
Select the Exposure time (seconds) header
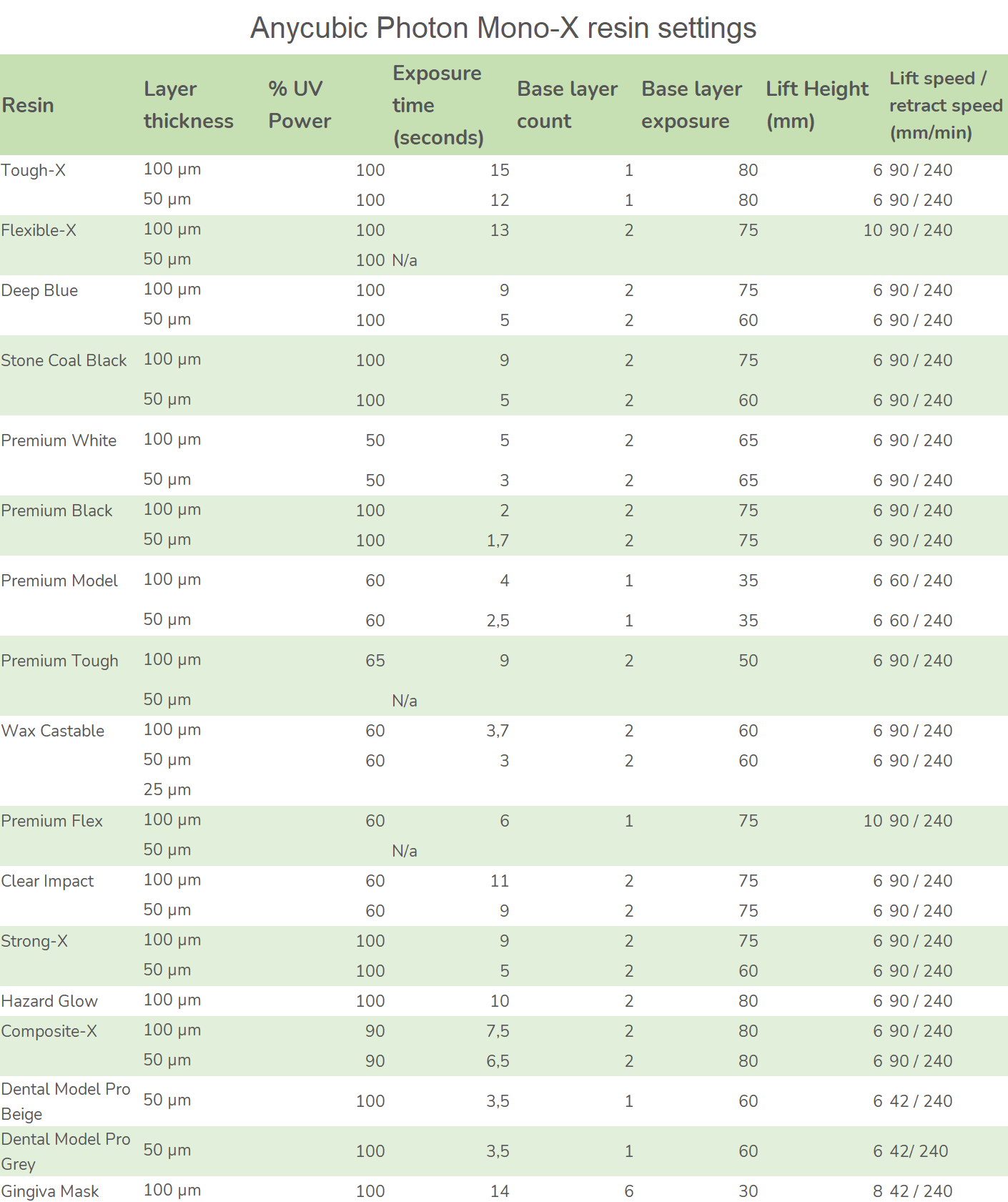pos(438,105)
